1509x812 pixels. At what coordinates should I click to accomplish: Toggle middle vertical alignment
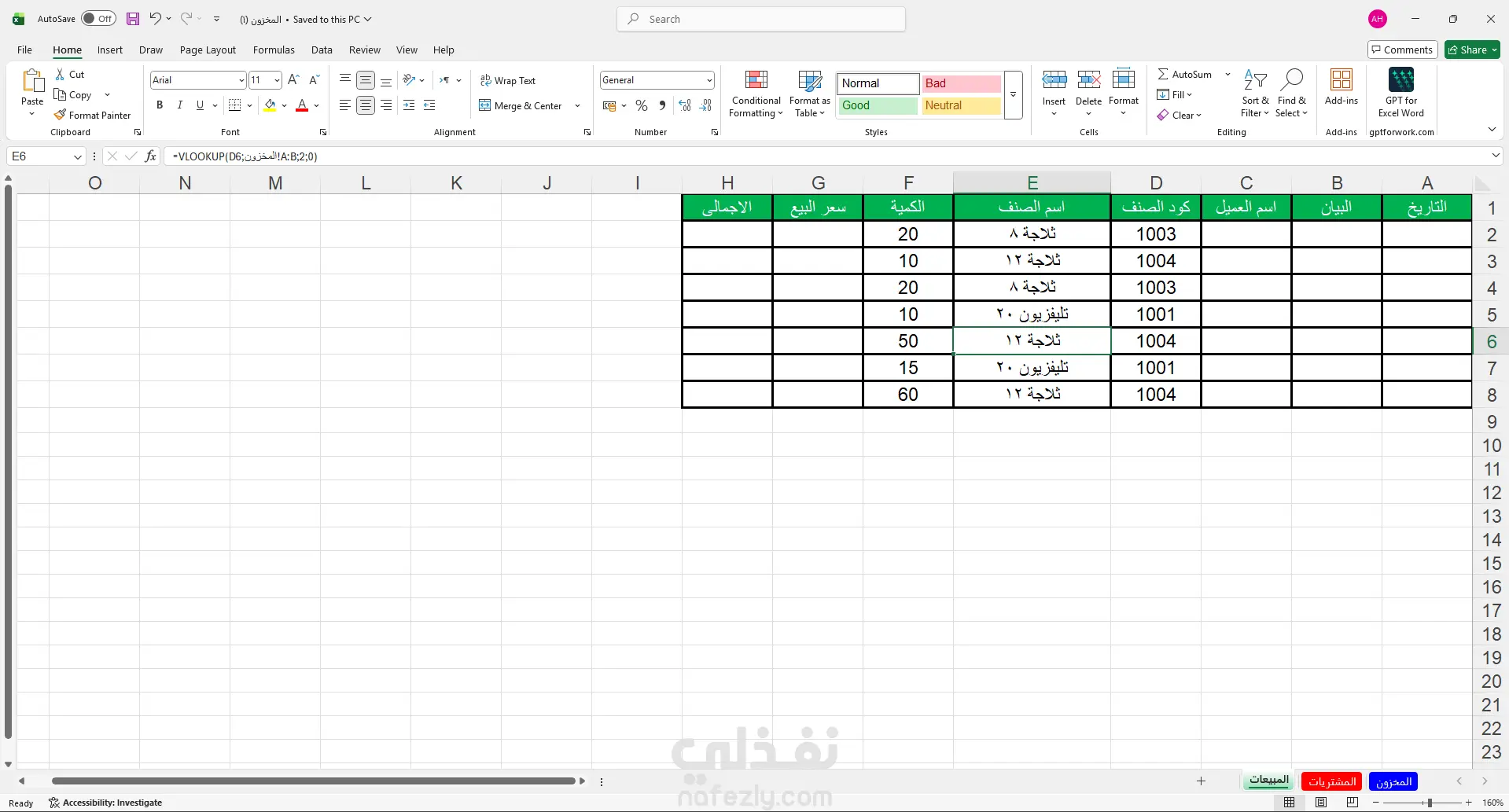click(x=366, y=80)
